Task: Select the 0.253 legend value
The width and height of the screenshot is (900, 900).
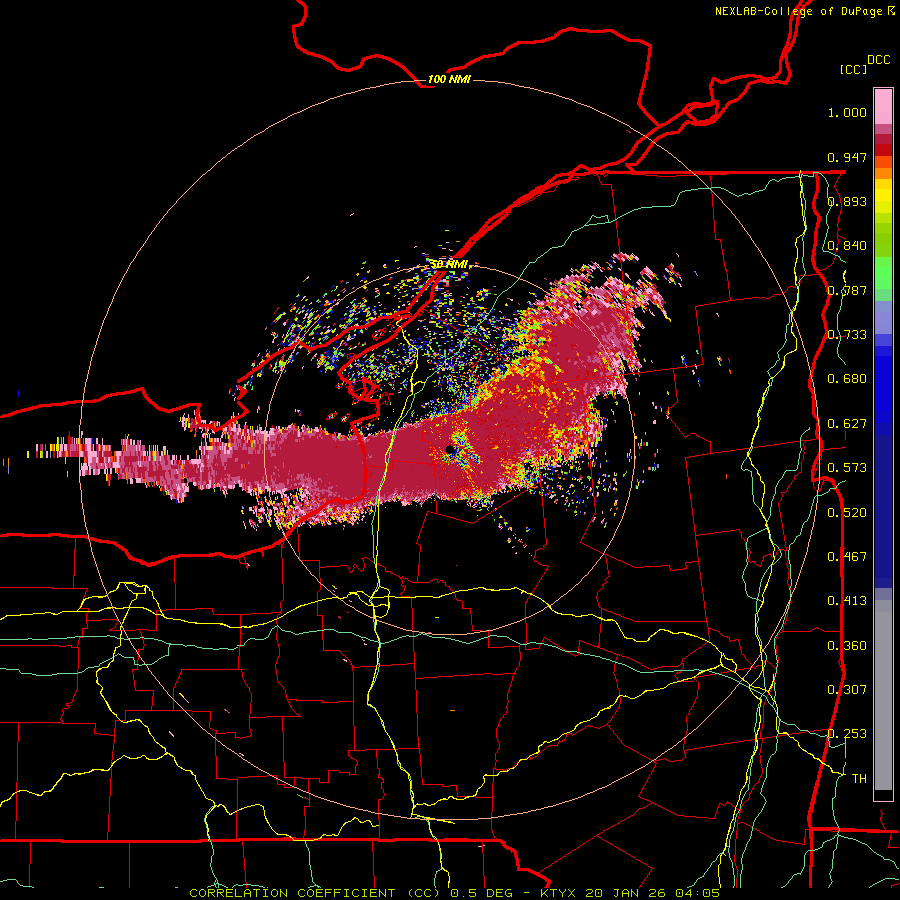Action: [847, 734]
